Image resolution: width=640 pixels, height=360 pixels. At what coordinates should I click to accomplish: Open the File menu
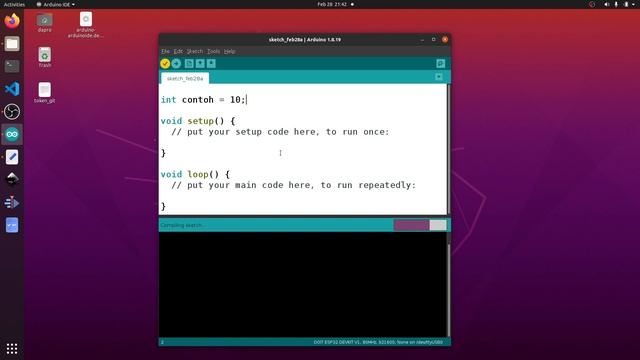tap(165, 51)
